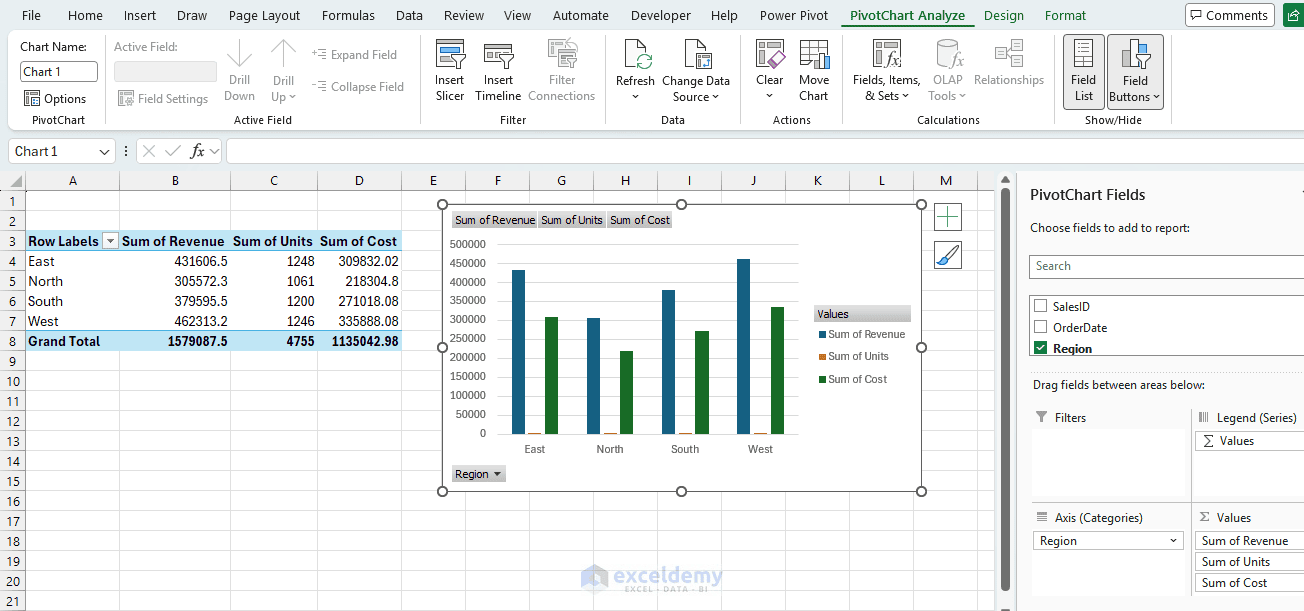Click the Share icon next to Comments
Image resolution: width=1304 pixels, height=611 pixels.
pos(1294,15)
